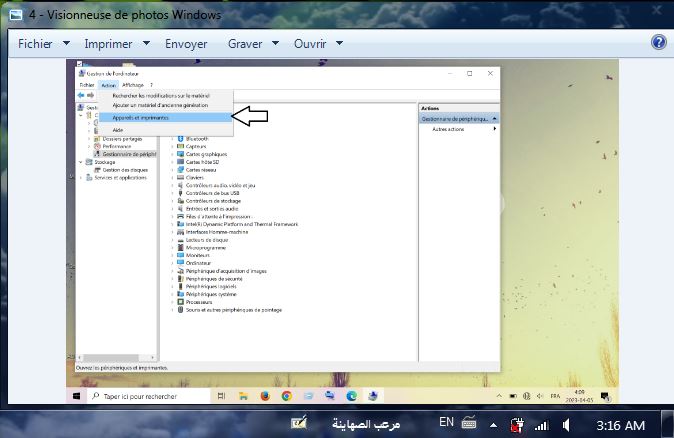674x438 pixels.
Task: Select pictured Ordinateur row
Action: coord(194,263)
